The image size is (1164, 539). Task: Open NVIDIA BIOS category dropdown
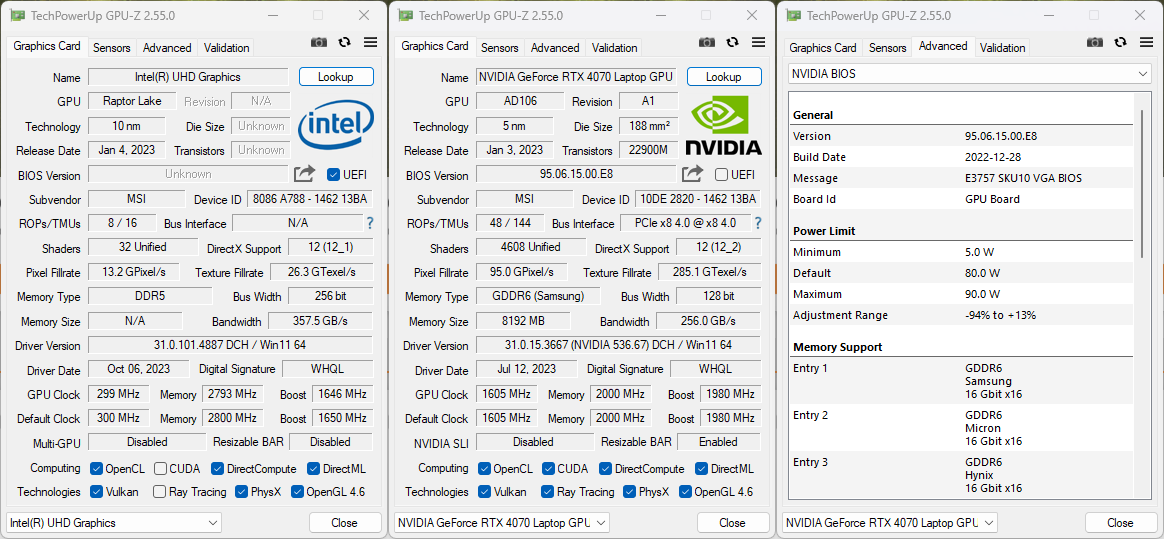969,74
